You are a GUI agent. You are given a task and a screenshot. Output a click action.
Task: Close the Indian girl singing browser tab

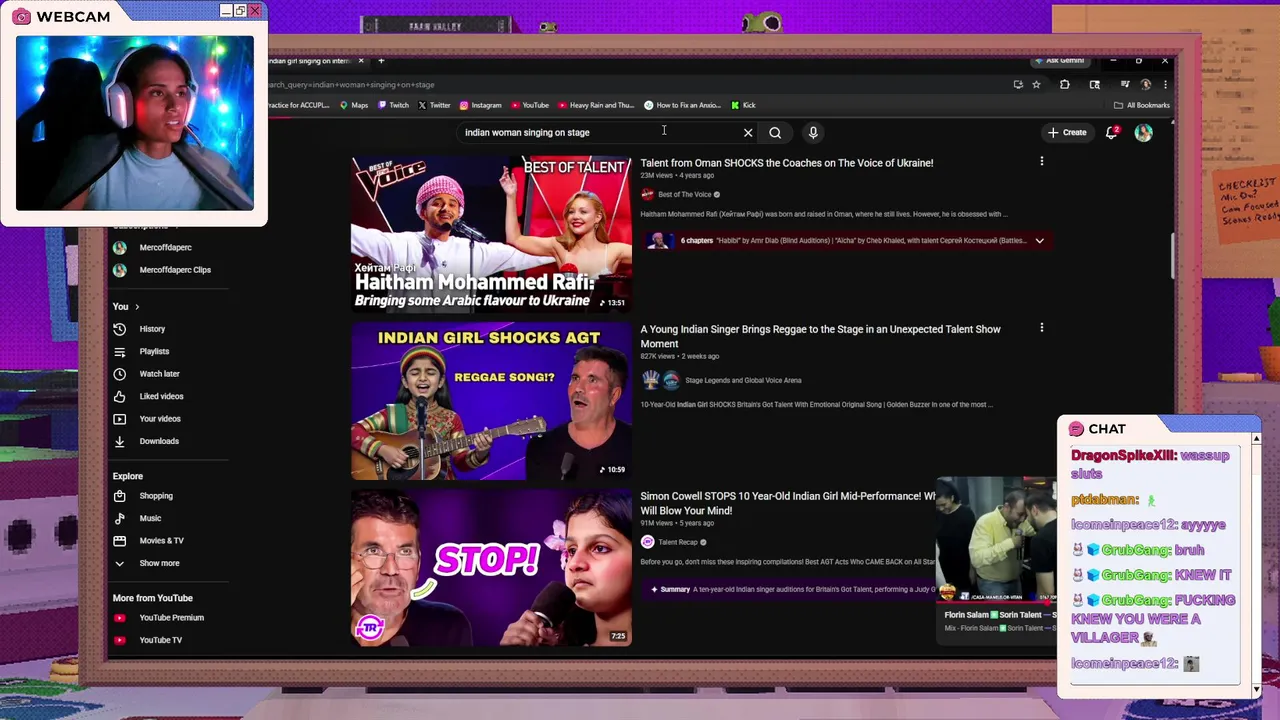(x=361, y=61)
